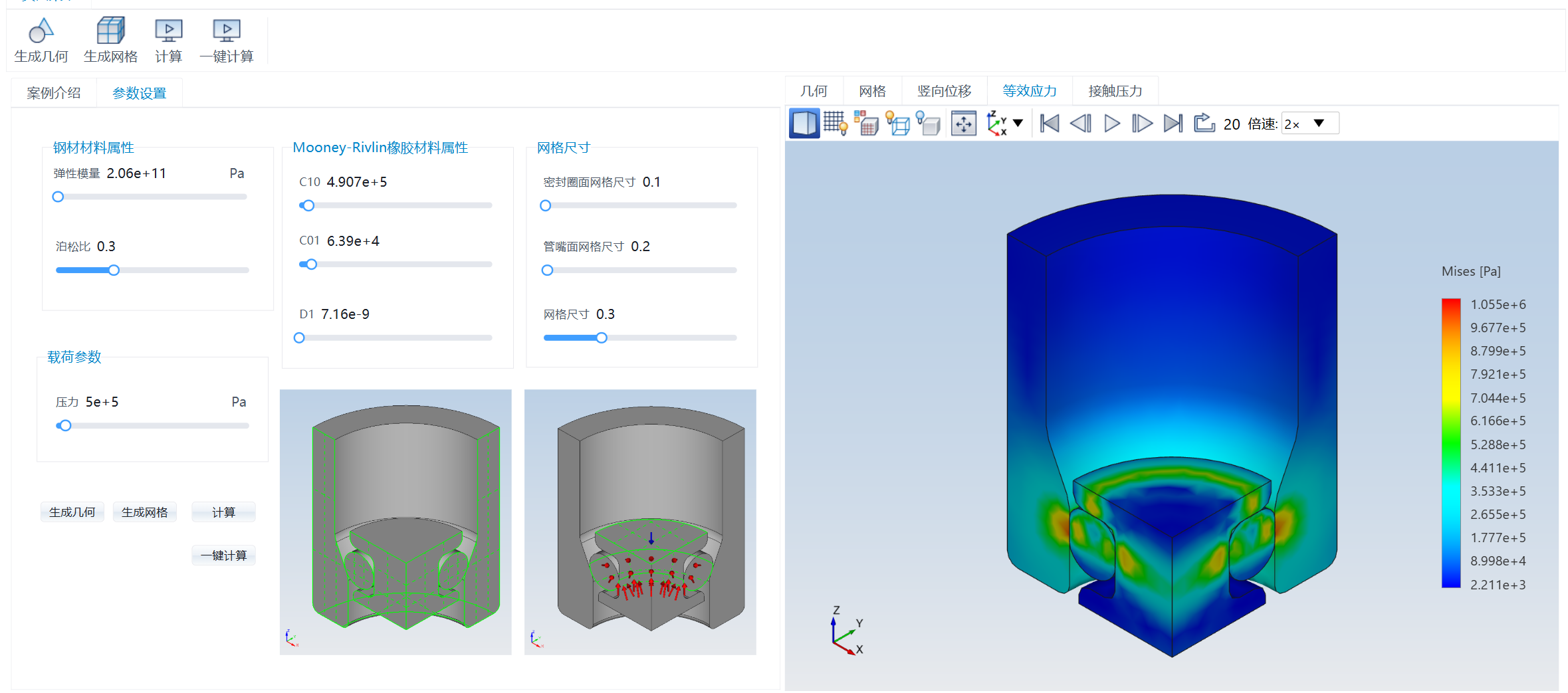This screenshot has height=693, width=1568.
Task: Adjust the C01 slider handle
Action: tap(311, 264)
